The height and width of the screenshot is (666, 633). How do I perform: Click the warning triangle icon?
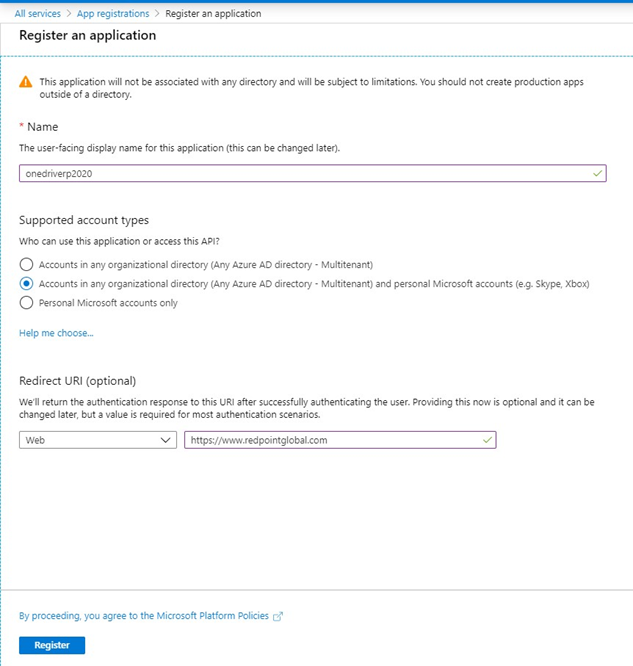[27, 82]
